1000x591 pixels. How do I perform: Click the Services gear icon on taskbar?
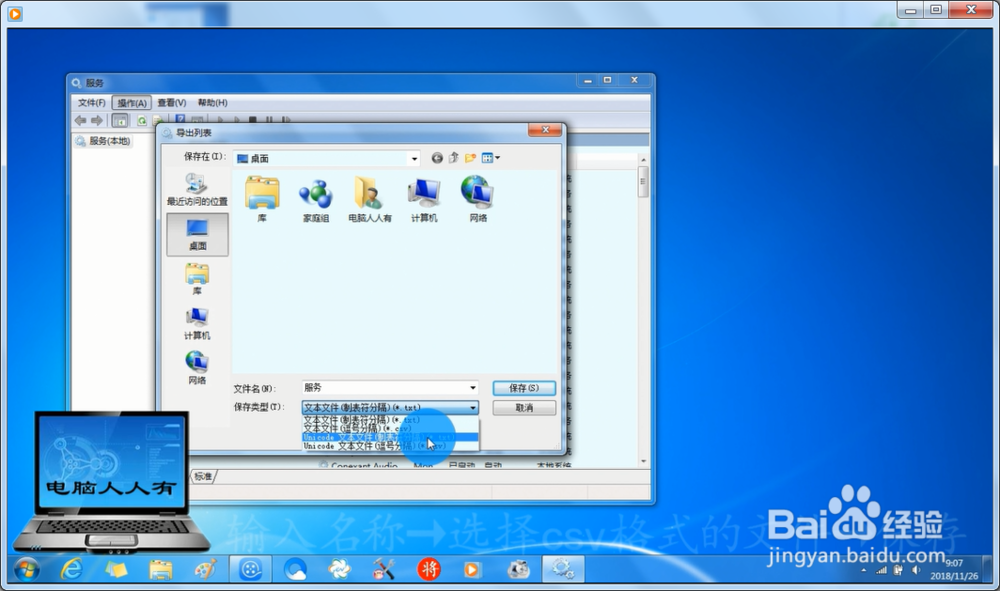[x=563, y=569]
